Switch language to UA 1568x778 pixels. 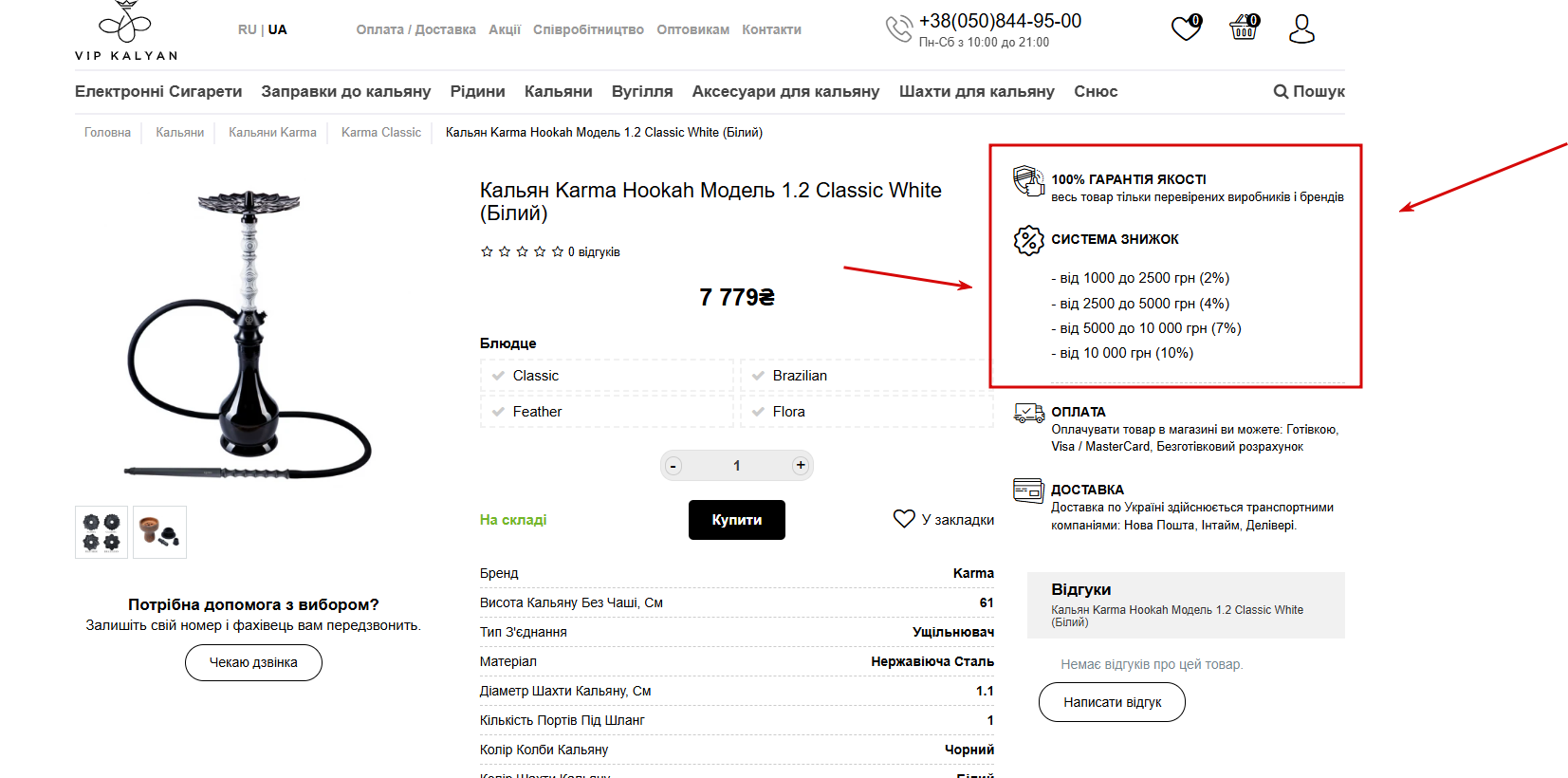[x=277, y=29]
